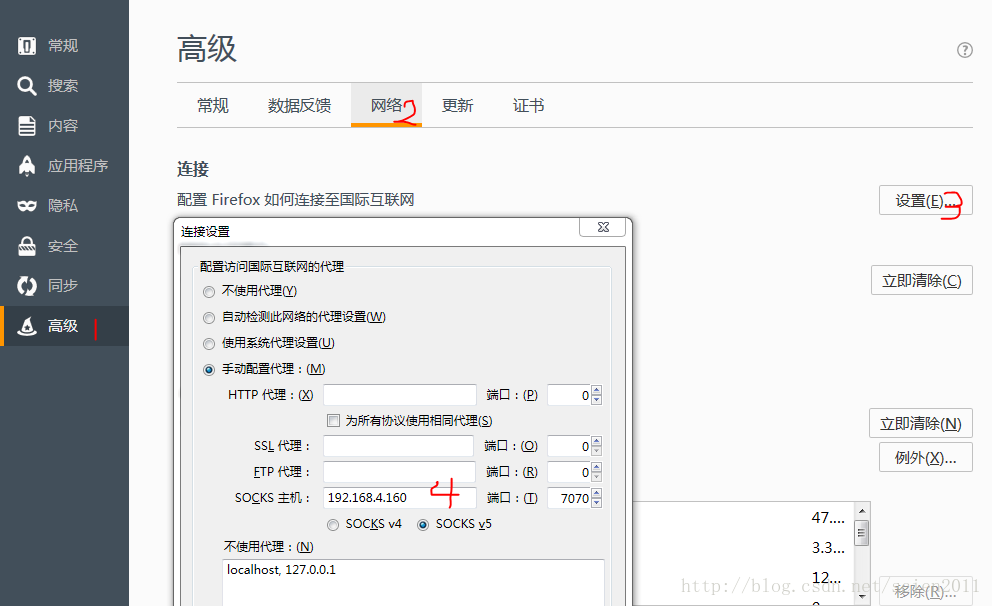Select SOCKS v4 radio button

pyautogui.click(x=333, y=524)
